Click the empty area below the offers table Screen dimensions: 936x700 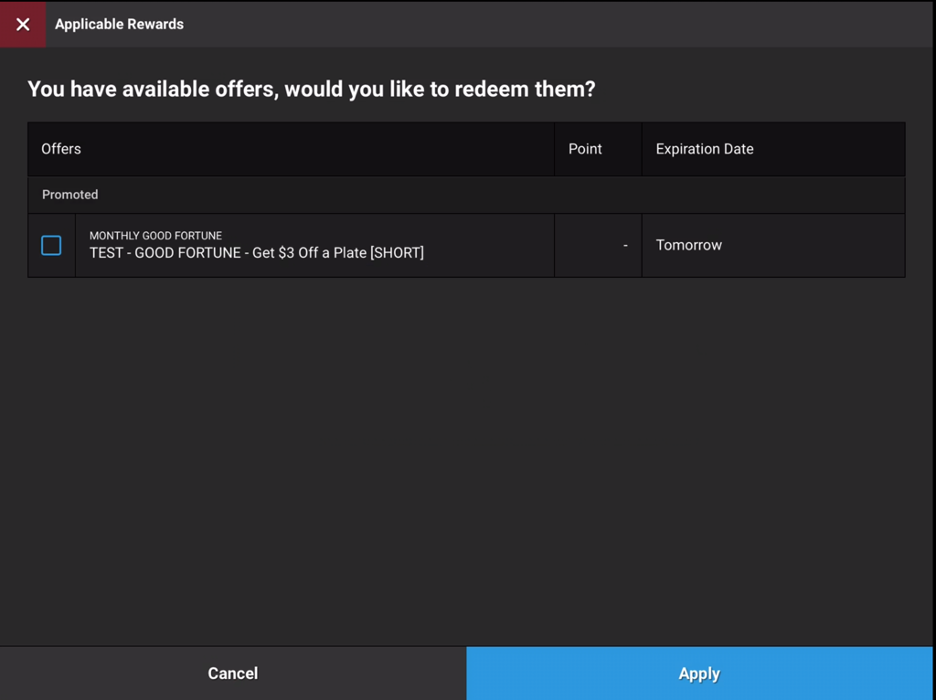pyautogui.click(x=468, y=450)
